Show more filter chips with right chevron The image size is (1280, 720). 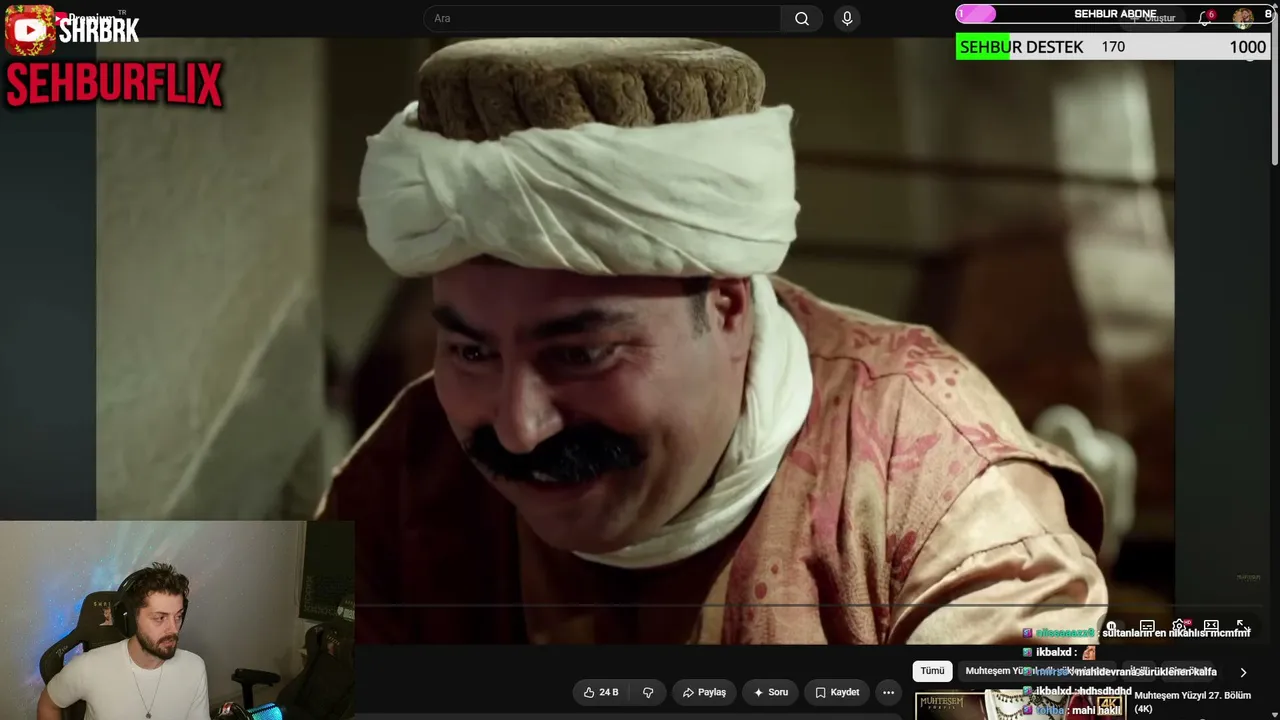pos(1243,673)
